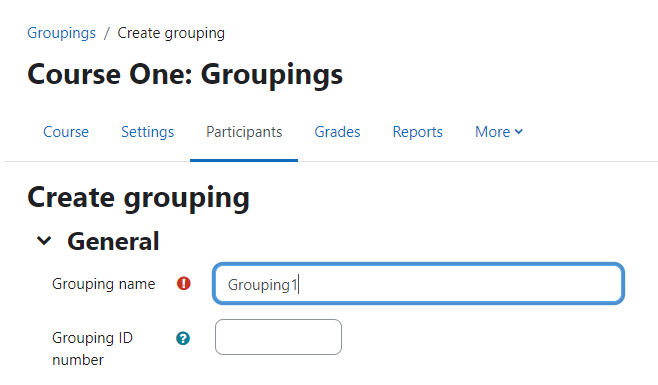
Task: Click the Create grouping form heading
Action: point(138,198)
